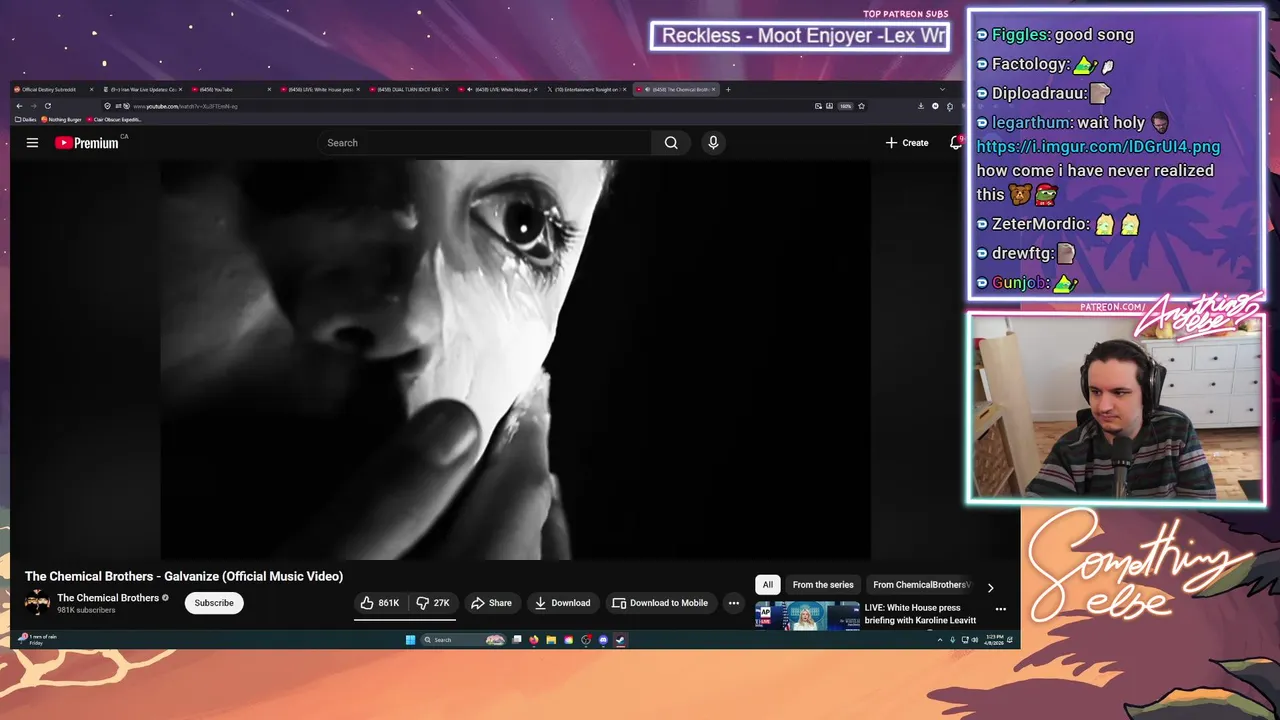The width and height of the screenshot is (1280, 720).
Task: Open File Explorer from the taskbar
Action: coord(551,640)
